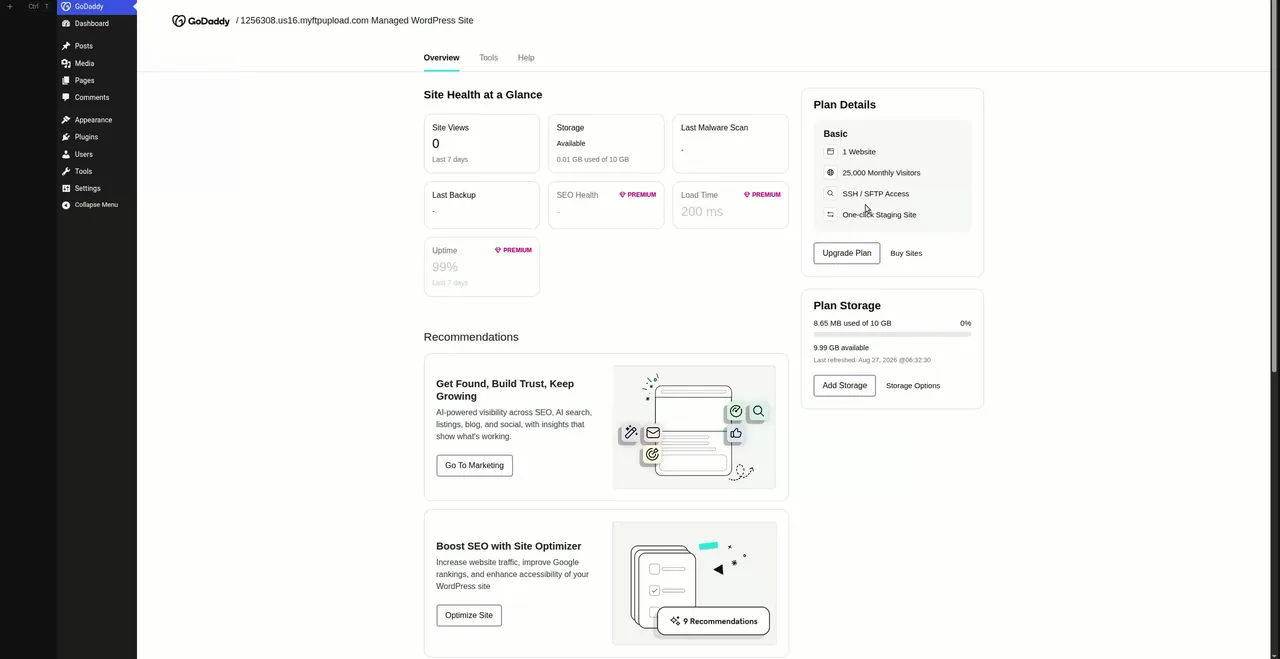1280x659 pixels.
Task: Click the 'Plan Storage' heading
Action: coord(847,306)
